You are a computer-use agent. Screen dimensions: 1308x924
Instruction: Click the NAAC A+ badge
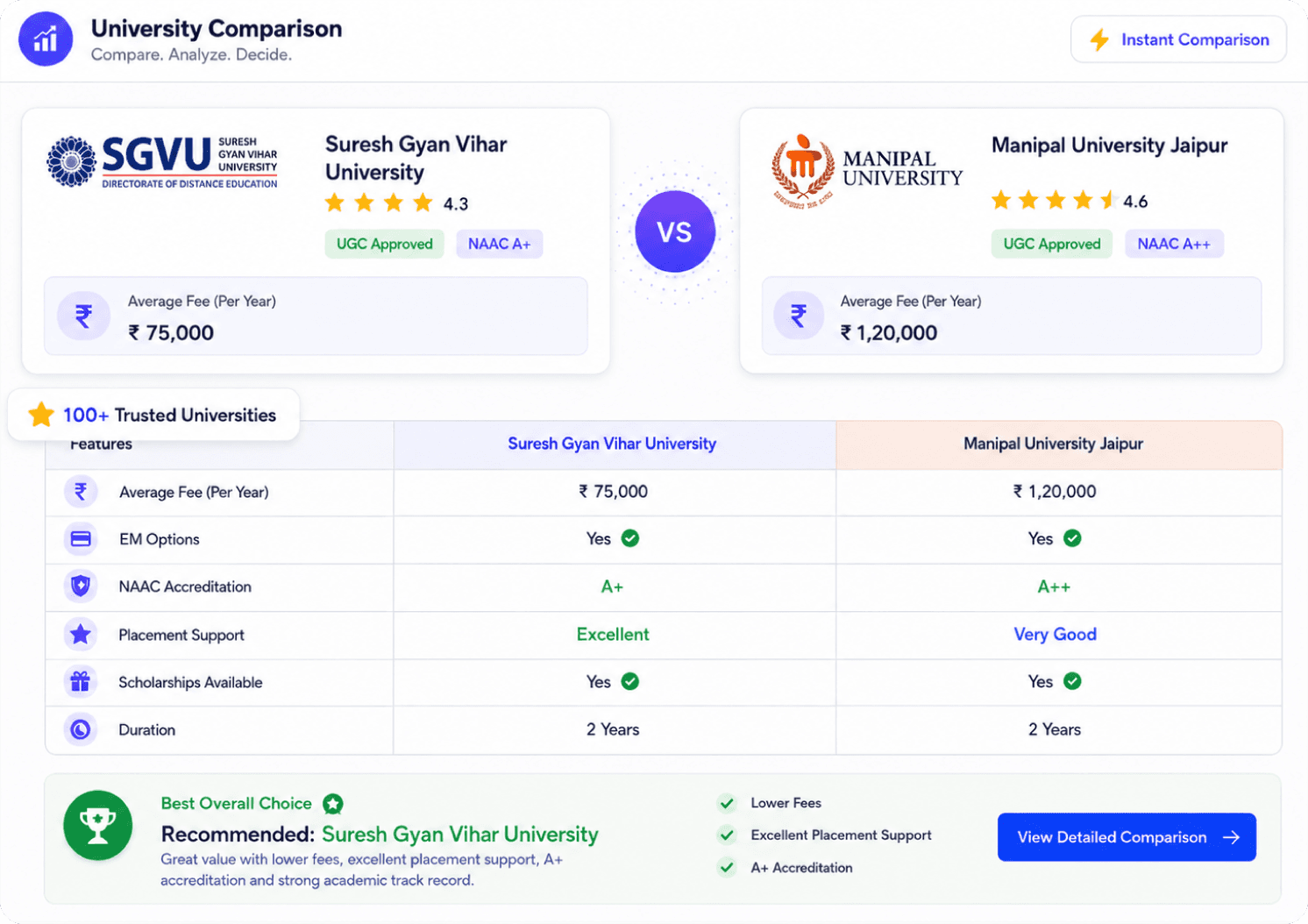coord(500,244)
